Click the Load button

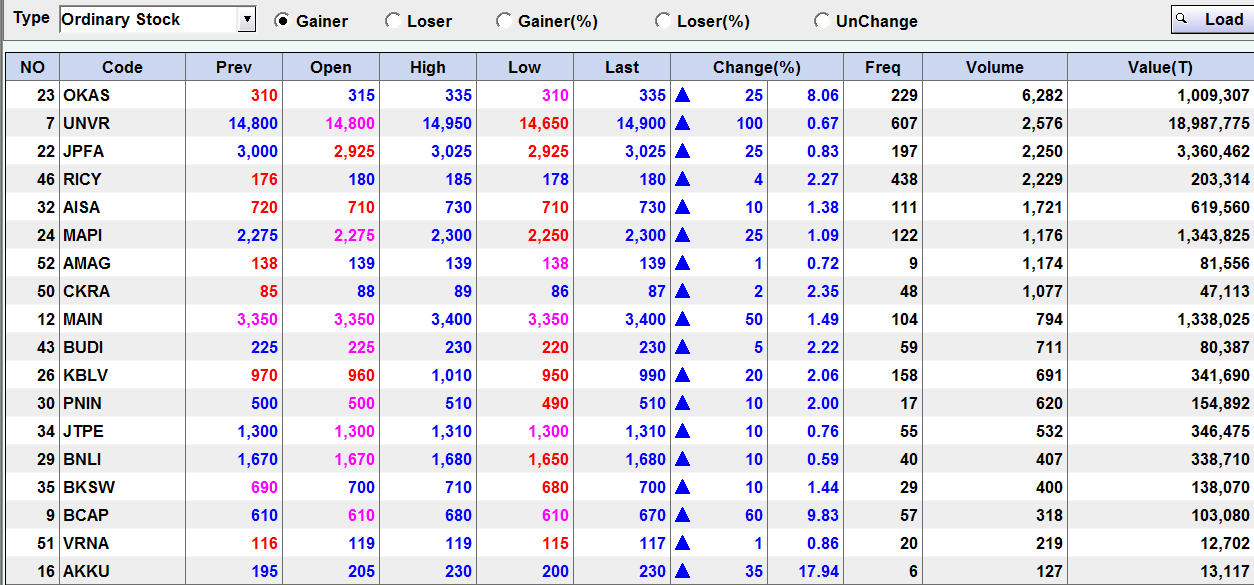[x=1212, y=19]
